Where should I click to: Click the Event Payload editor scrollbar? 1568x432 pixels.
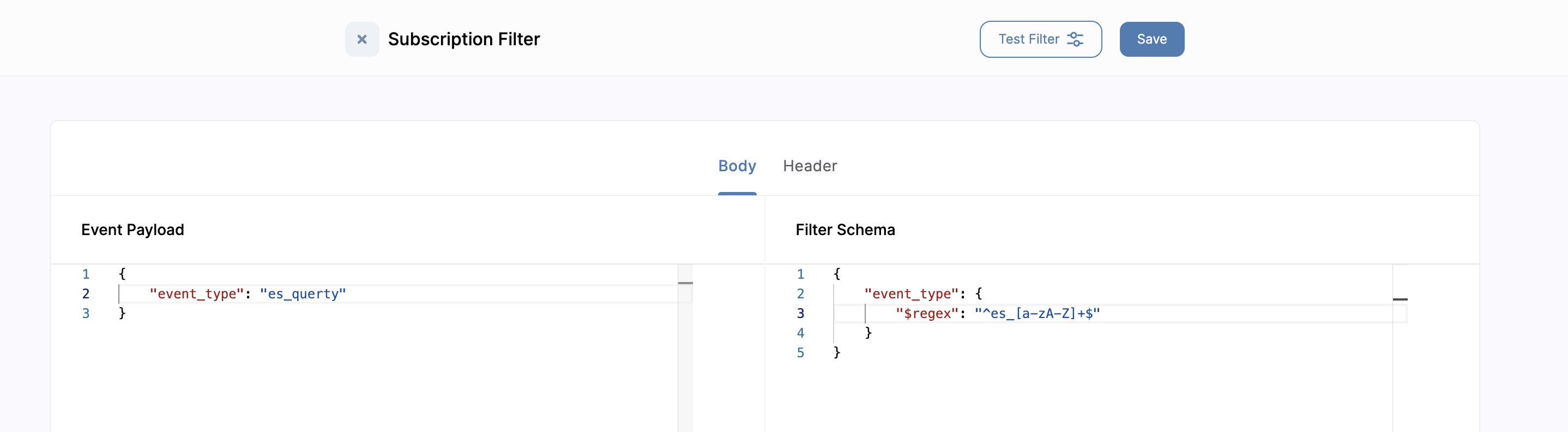pos(685,347)
